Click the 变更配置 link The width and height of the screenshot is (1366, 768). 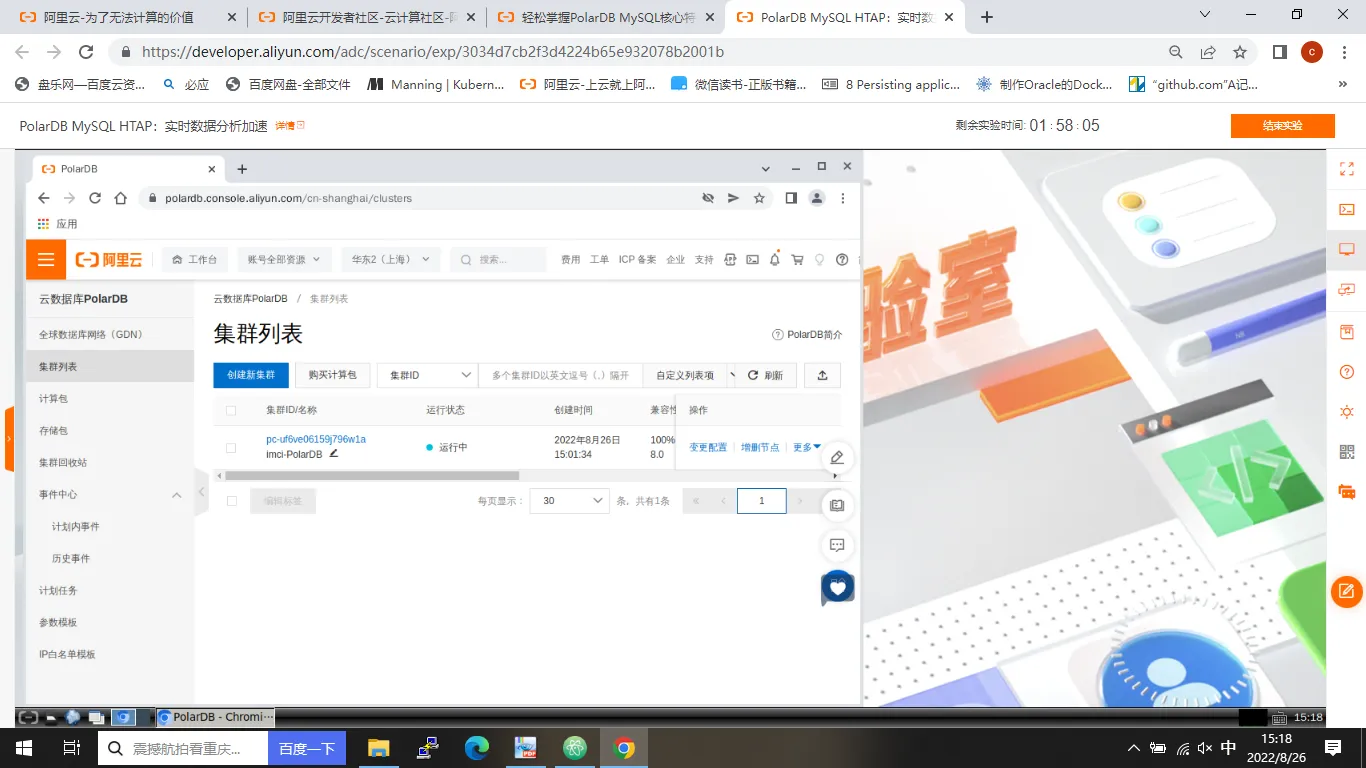point(708,447)
